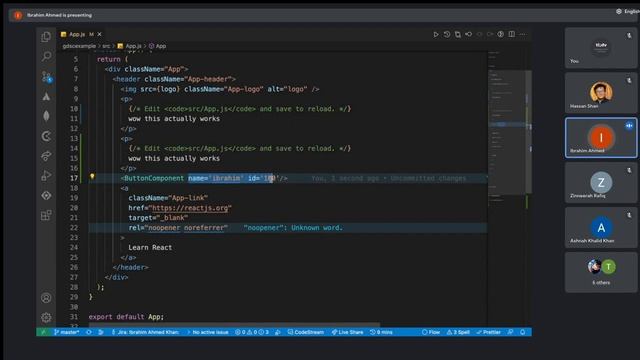Image resolution: width=640 pixels, height=360 pixels.
Task: Click Live Share in the status bar
Action: (x=347, y=332)
